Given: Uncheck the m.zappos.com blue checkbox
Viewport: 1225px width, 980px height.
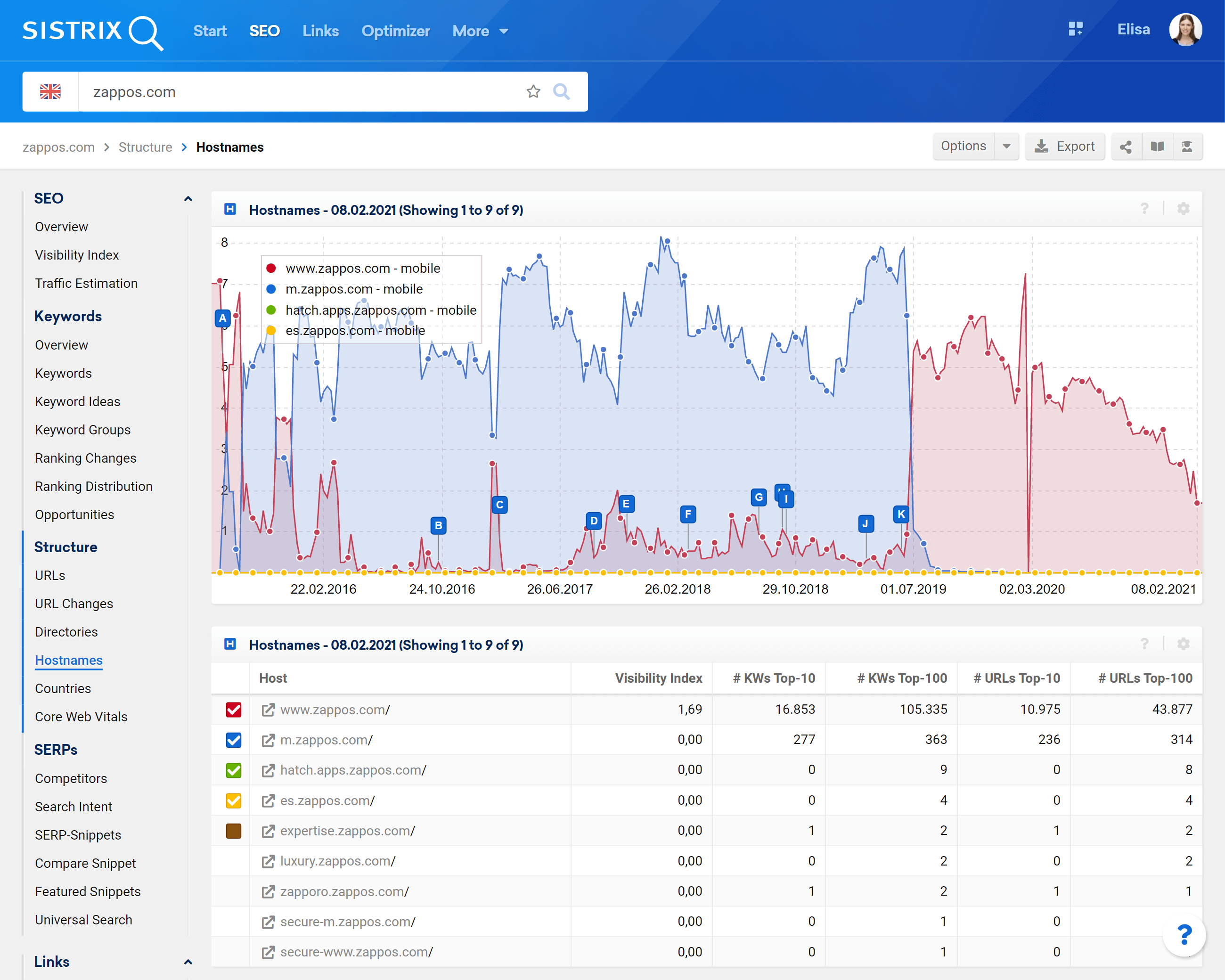Looking at the screenshot, I should coord(234,740).
